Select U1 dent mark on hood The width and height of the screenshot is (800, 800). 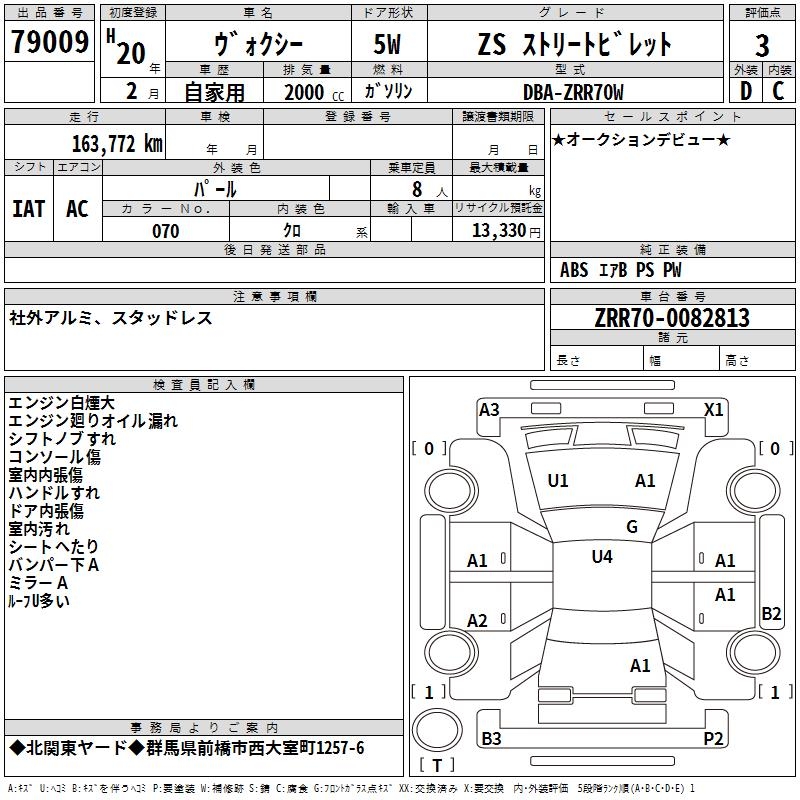(558, 481)
